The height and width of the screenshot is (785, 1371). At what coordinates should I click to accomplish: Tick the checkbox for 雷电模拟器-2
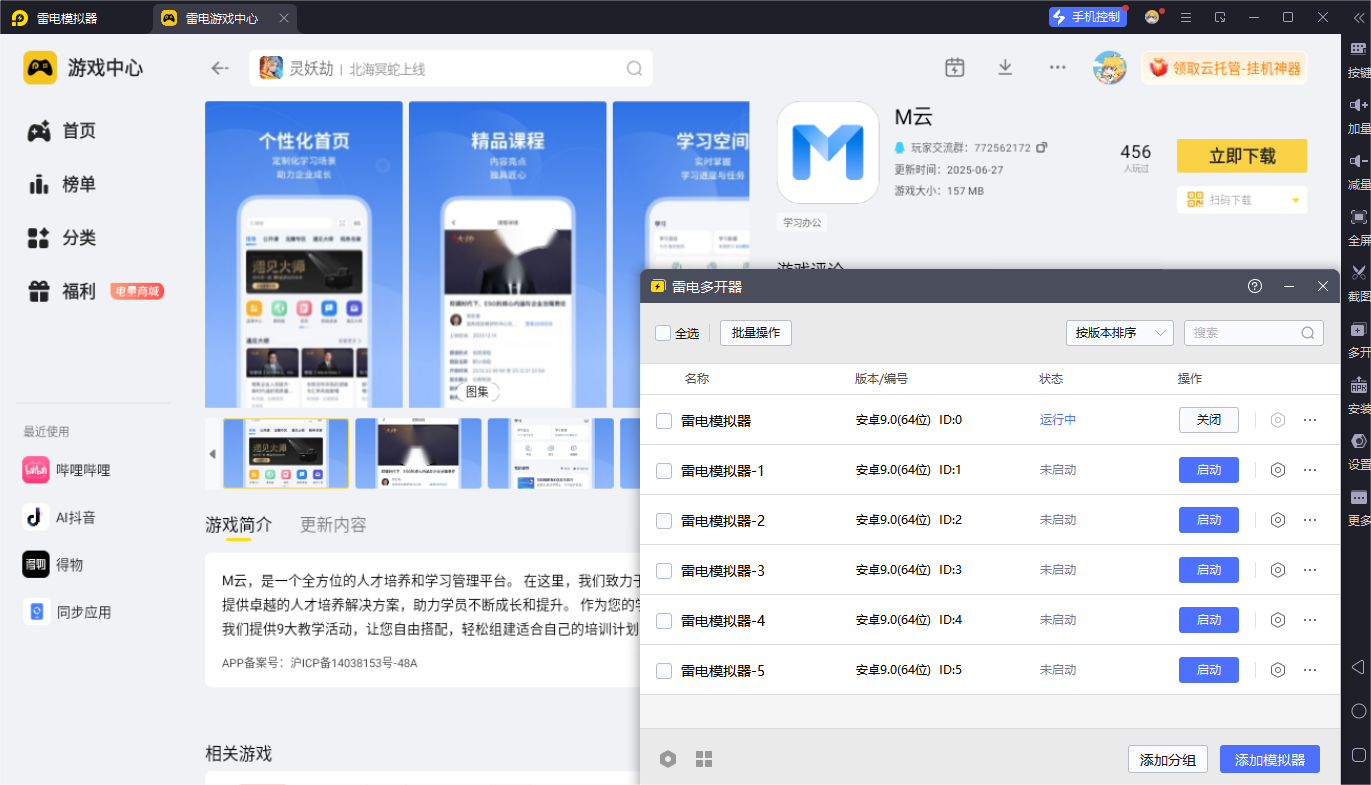click(x=664, y=520)
